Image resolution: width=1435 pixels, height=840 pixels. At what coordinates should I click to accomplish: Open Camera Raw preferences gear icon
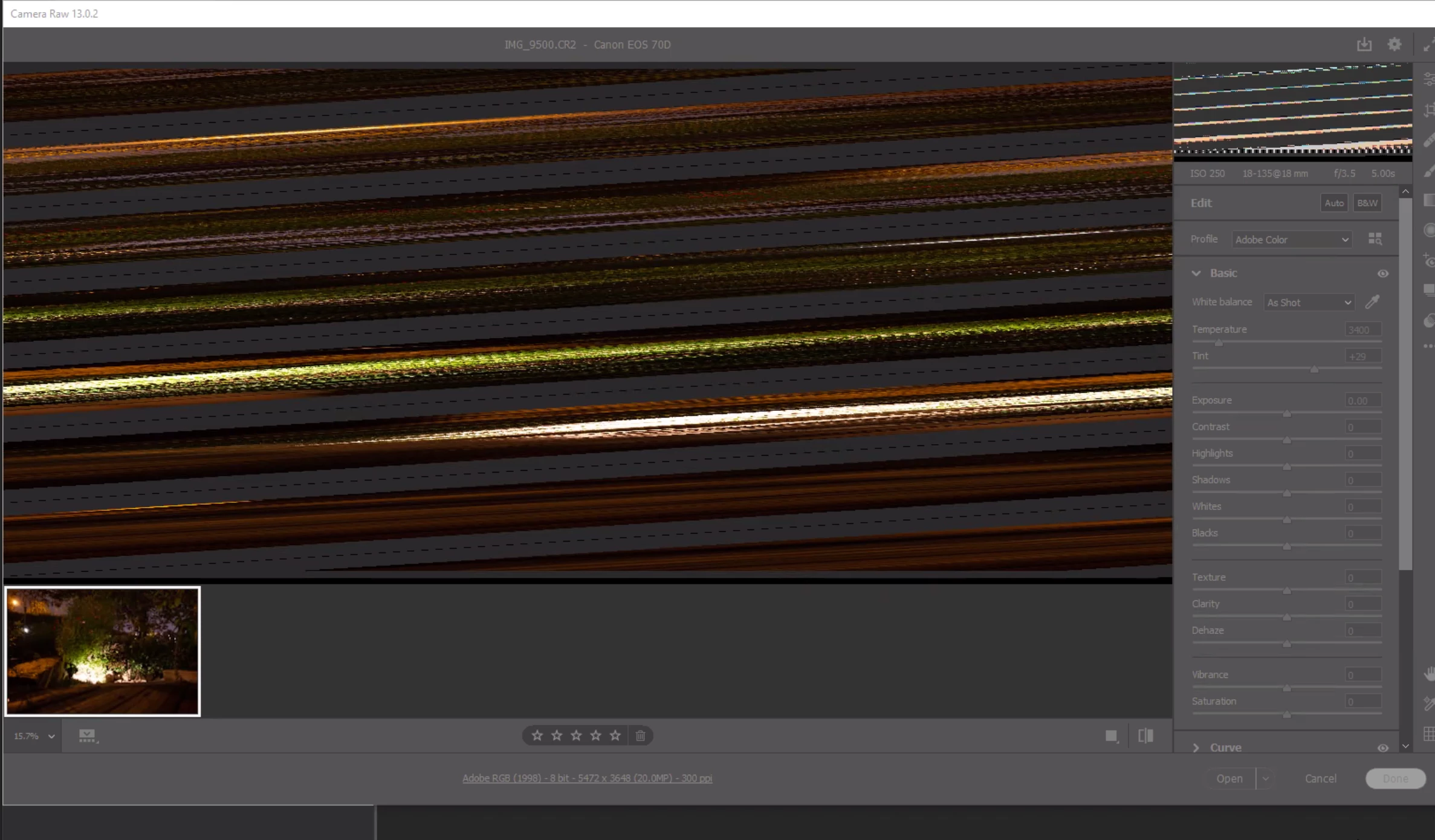(1394, 45)
